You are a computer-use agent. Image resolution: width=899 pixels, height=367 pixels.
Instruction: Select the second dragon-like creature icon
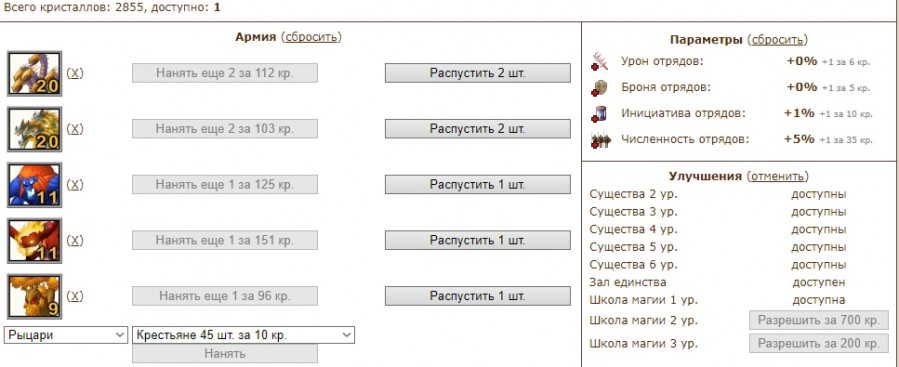tap(34, 129)
